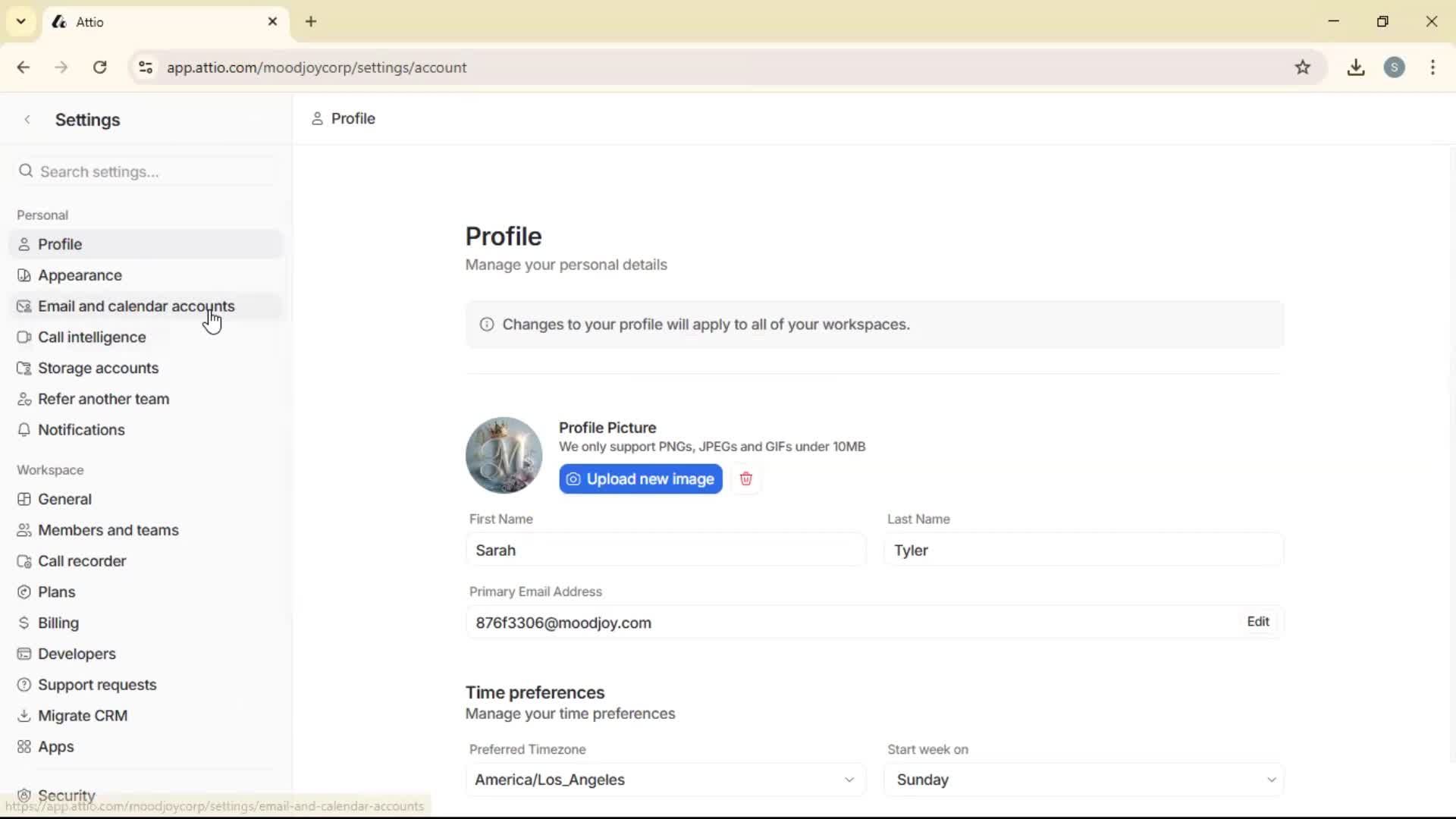The image size is (1456, 819).
Task: Open Security settings
Action: (x=146, y=795)
